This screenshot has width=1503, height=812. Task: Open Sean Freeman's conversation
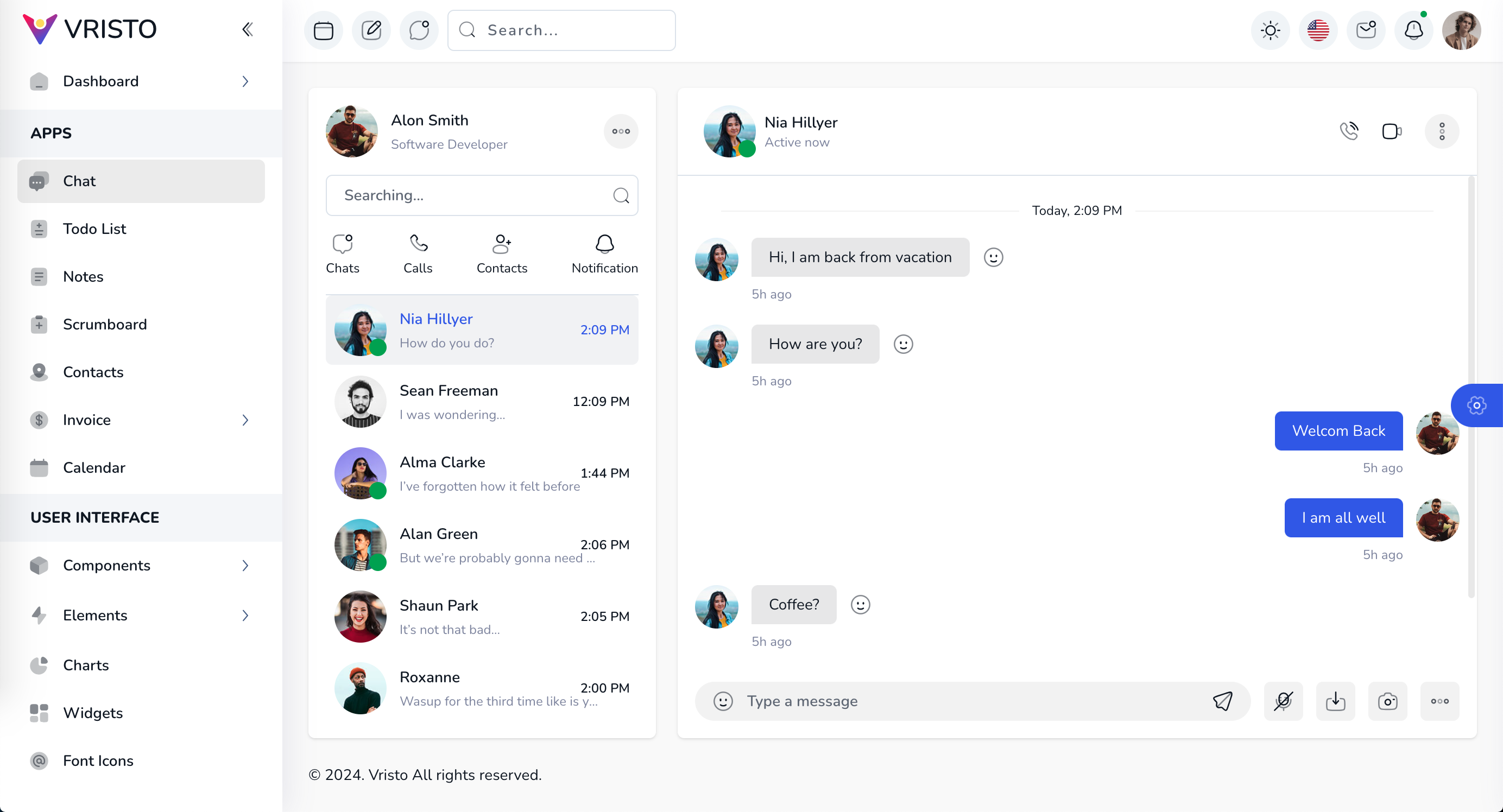(x=481, y=401)
